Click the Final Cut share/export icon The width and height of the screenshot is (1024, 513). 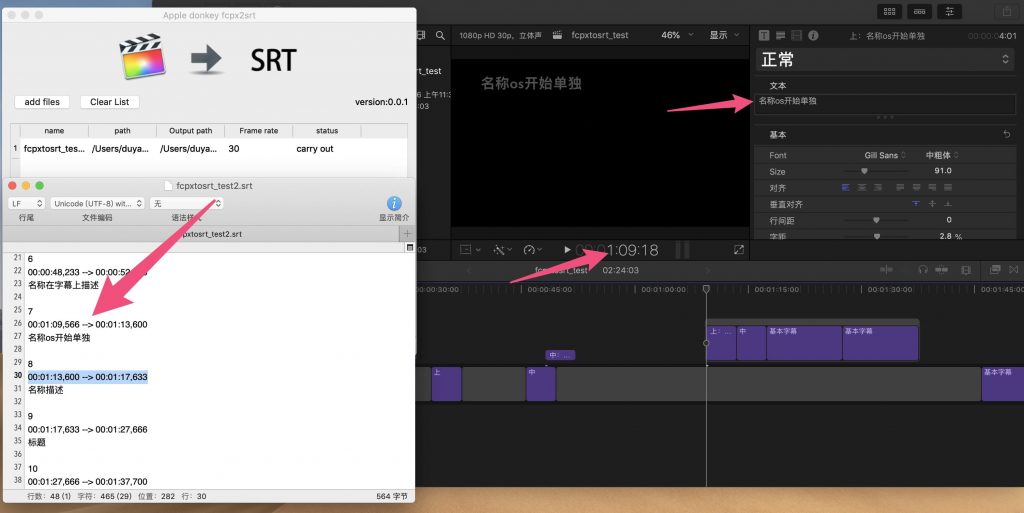[1006, 11]
